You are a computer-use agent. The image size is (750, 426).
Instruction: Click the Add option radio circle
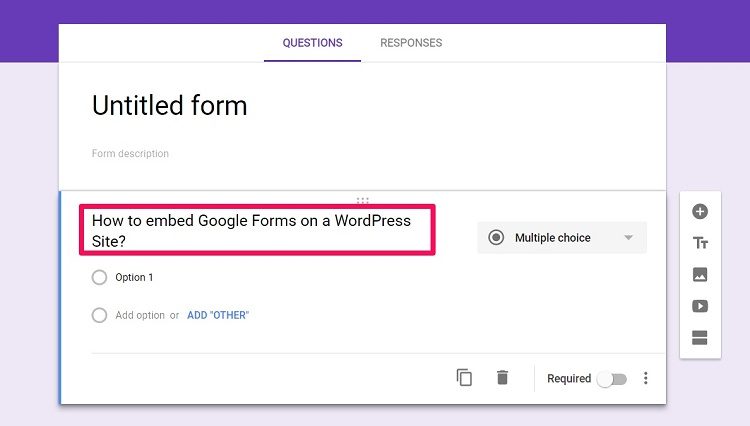[x=99, y=315]
